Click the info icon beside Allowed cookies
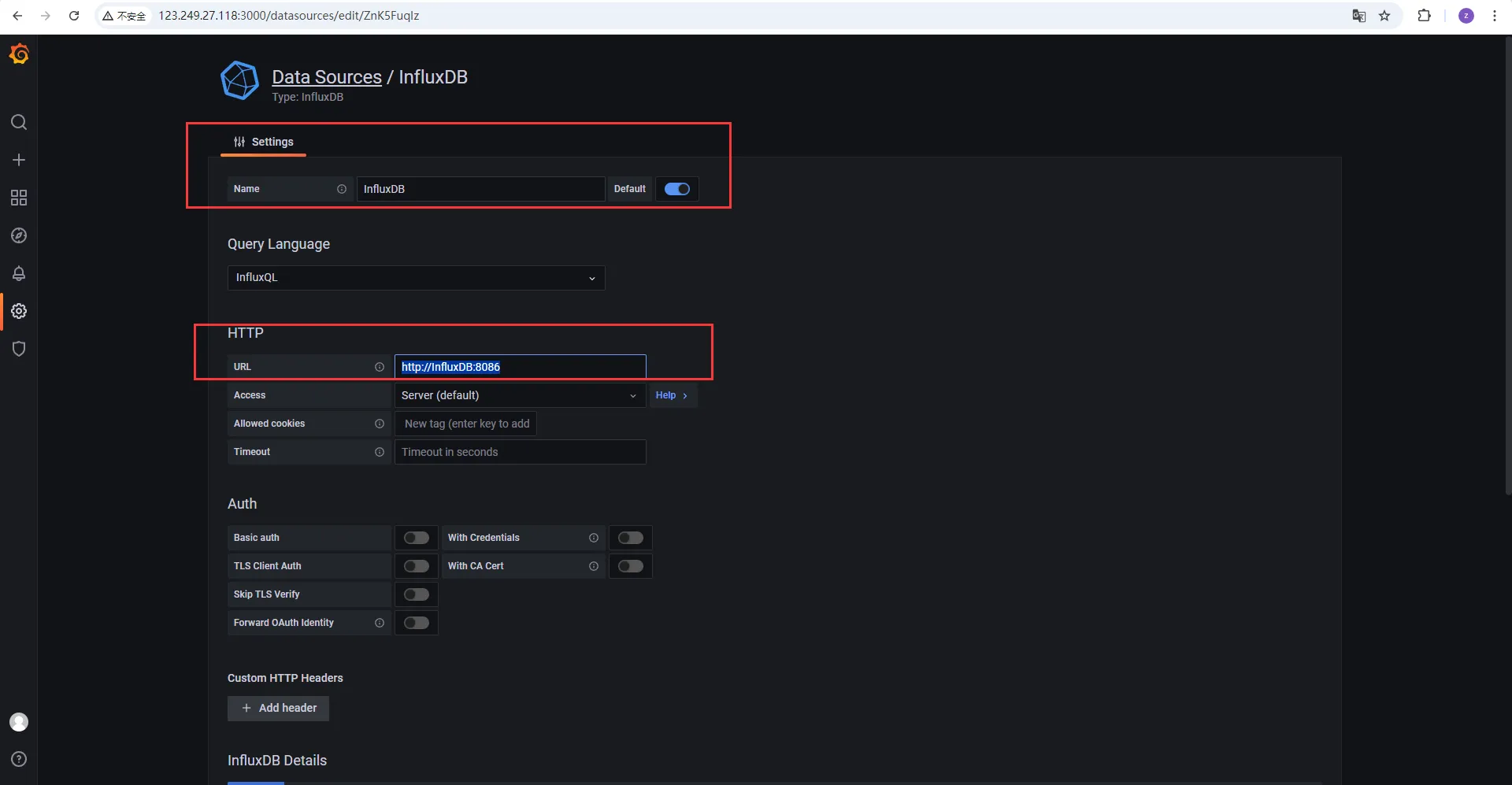 point(380,424)
